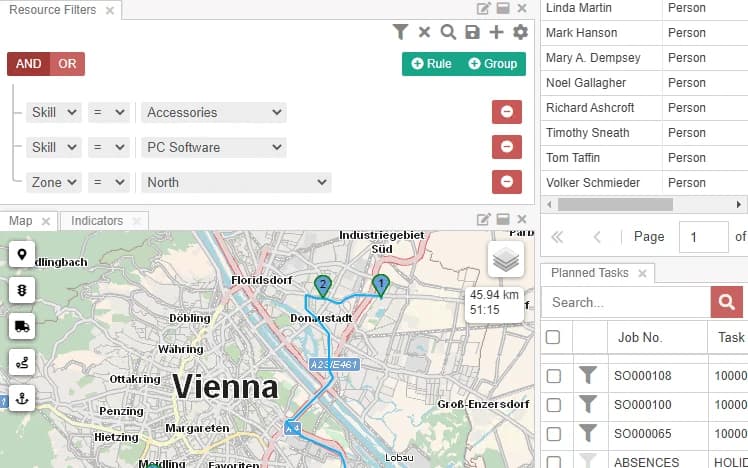Image resolution: width=748 pixels, height=468 pixels.
Task: Filter by job SO000065 funnel icon
Action: coord(588,434)
